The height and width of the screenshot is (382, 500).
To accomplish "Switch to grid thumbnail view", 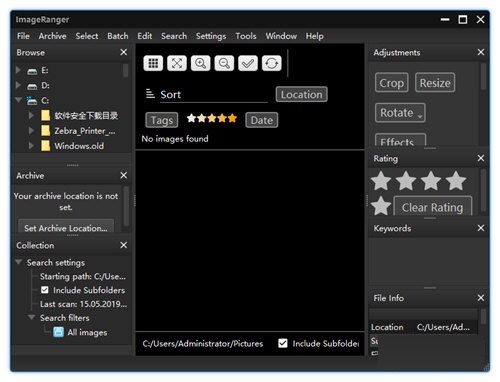I will coord(153,63).
